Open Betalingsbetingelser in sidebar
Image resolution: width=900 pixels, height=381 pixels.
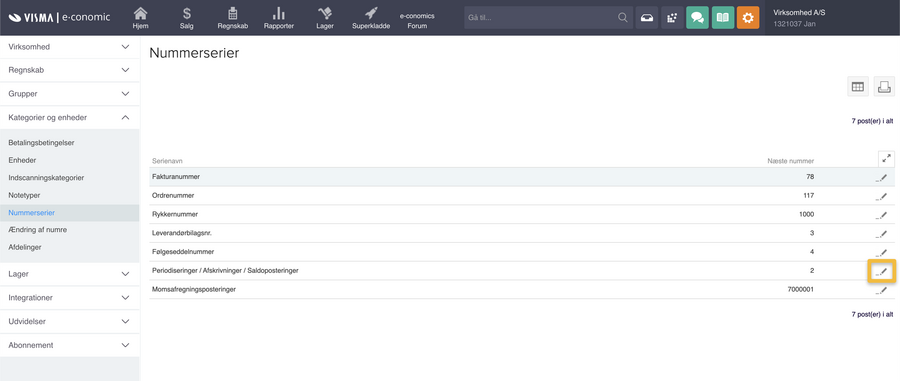pos(41,142)
